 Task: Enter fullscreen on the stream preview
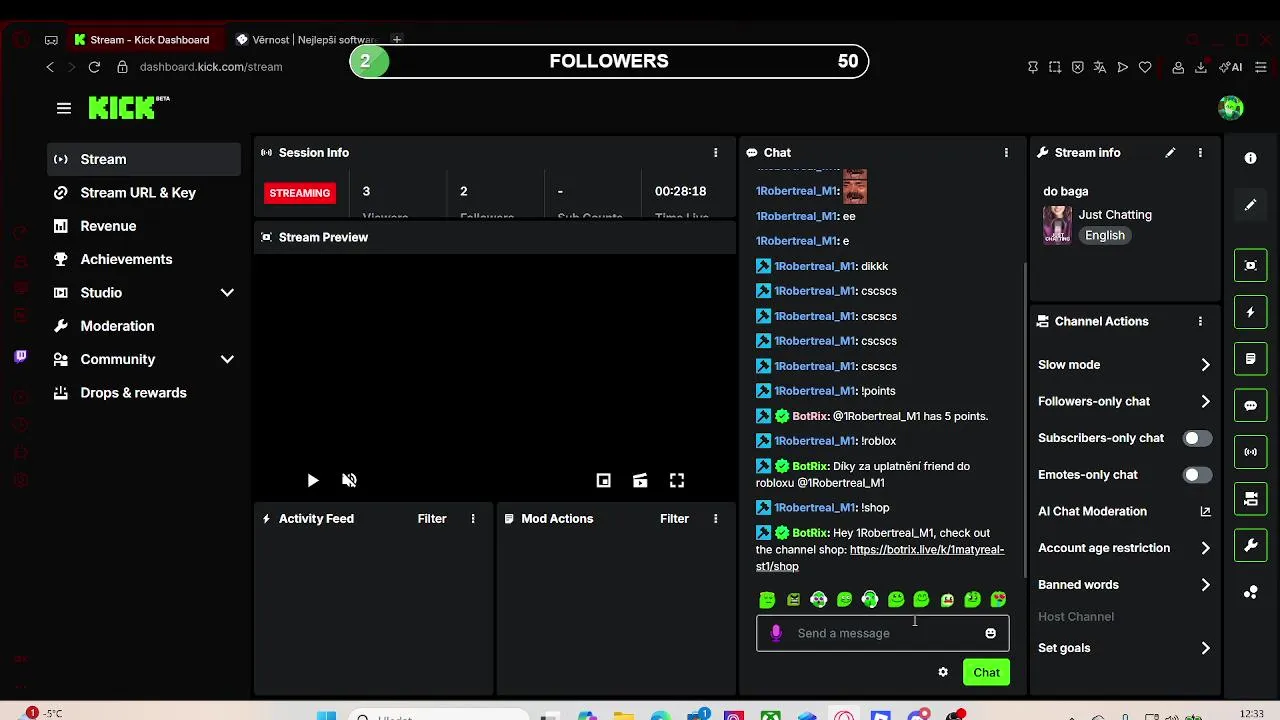coord(677,481)
